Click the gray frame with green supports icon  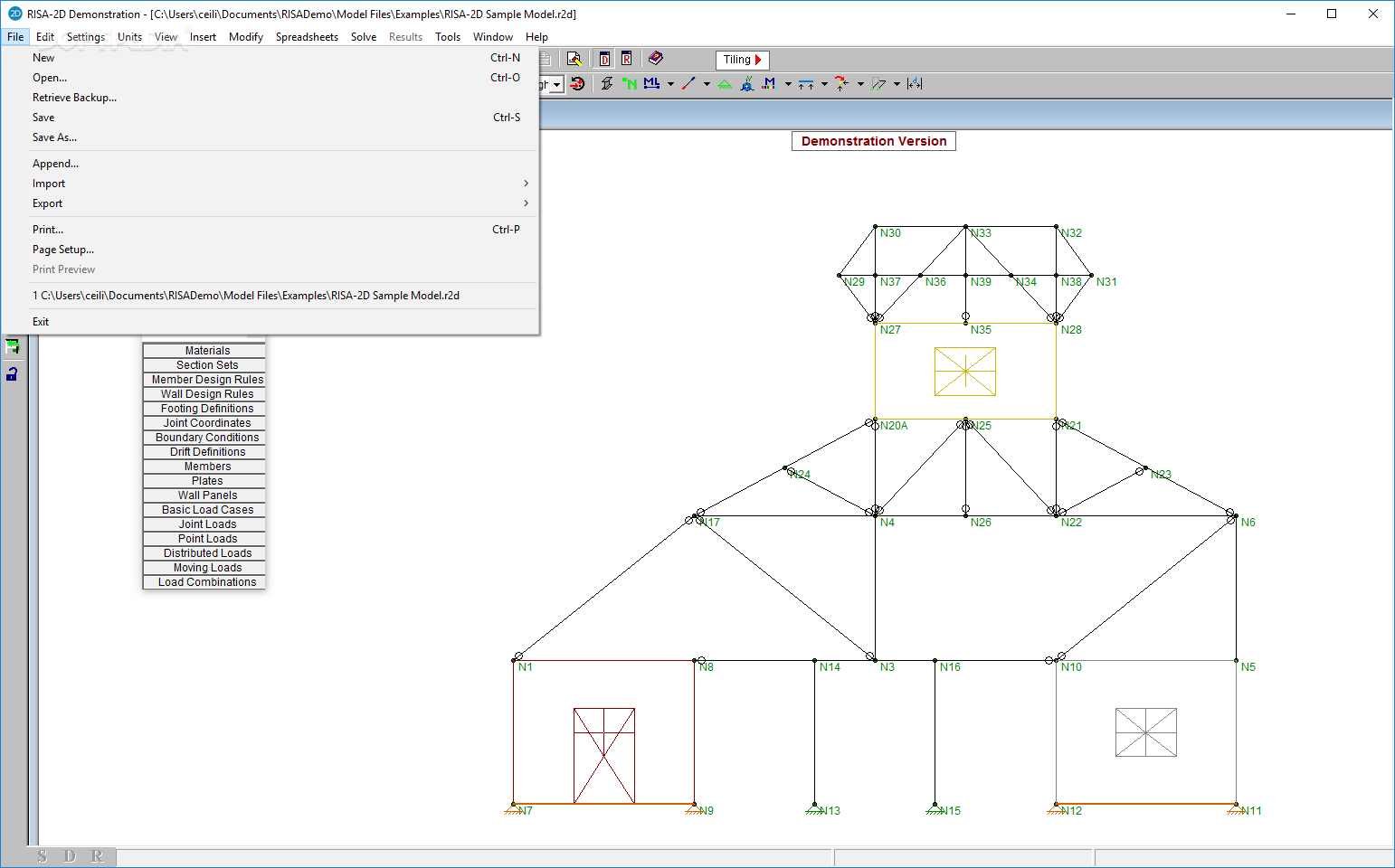(878, 84)
